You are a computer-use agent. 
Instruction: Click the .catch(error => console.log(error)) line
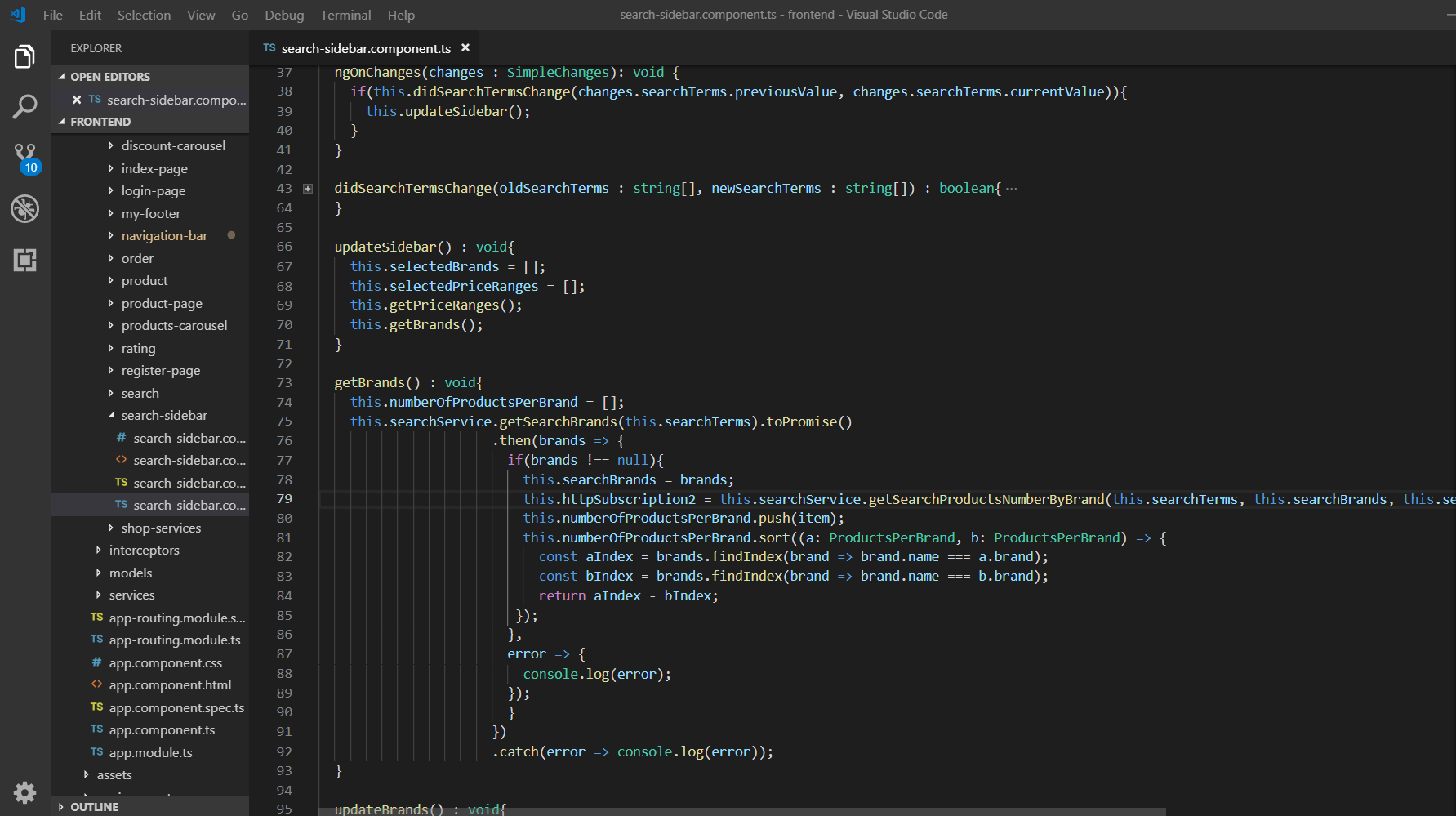pyautogui.click(x=632, y=751)
